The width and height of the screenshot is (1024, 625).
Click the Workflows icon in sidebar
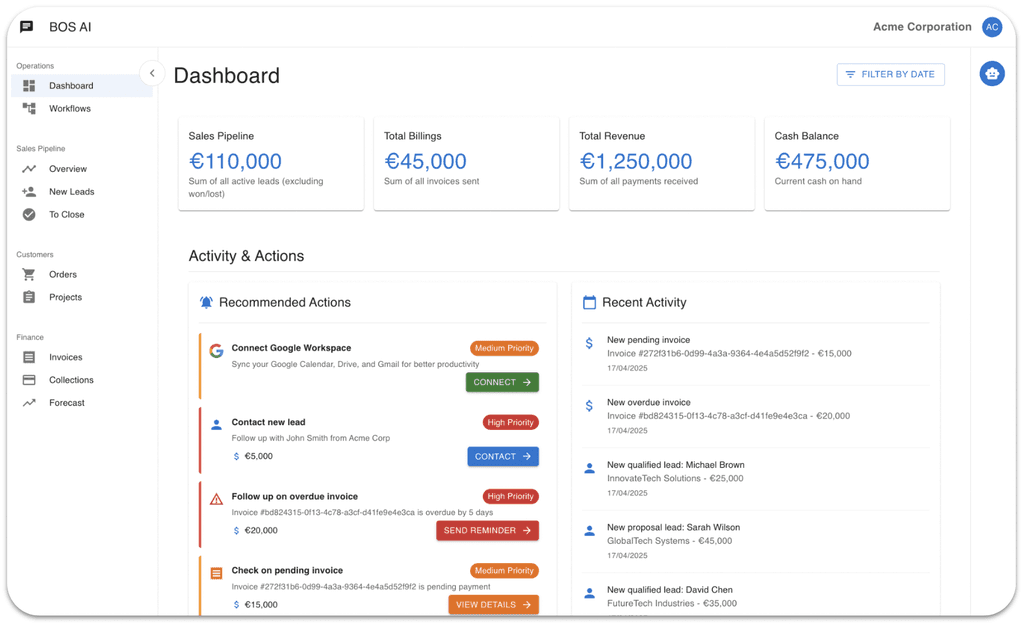click(29, 108)
